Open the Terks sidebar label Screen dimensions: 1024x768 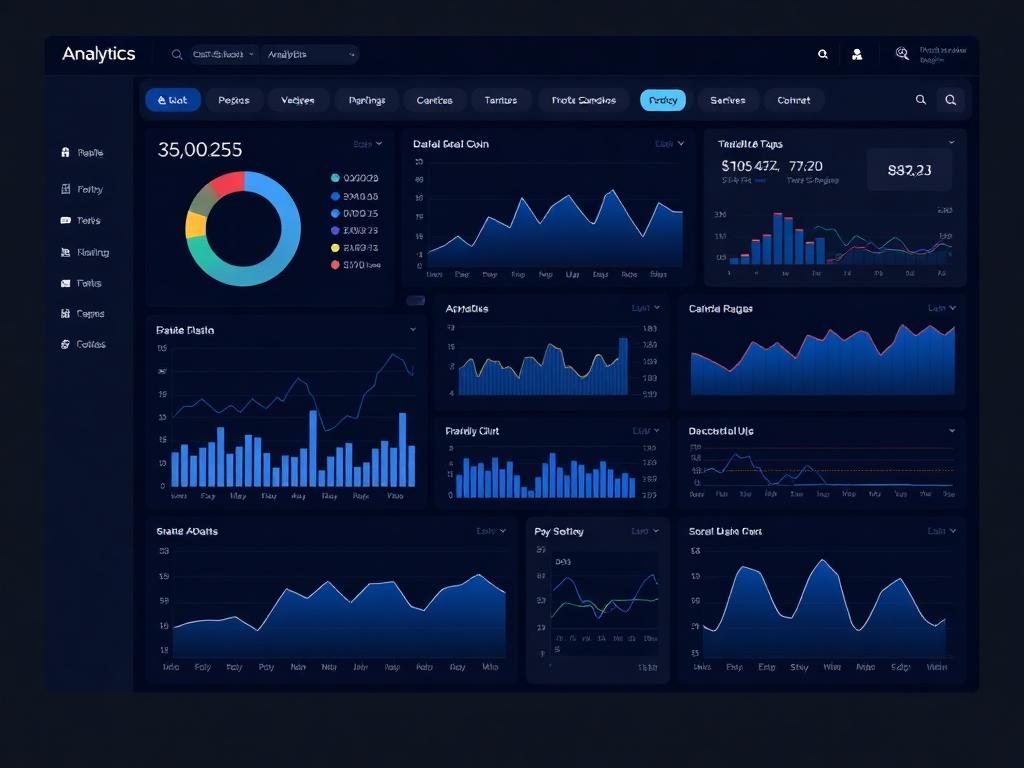pos(89,221)
